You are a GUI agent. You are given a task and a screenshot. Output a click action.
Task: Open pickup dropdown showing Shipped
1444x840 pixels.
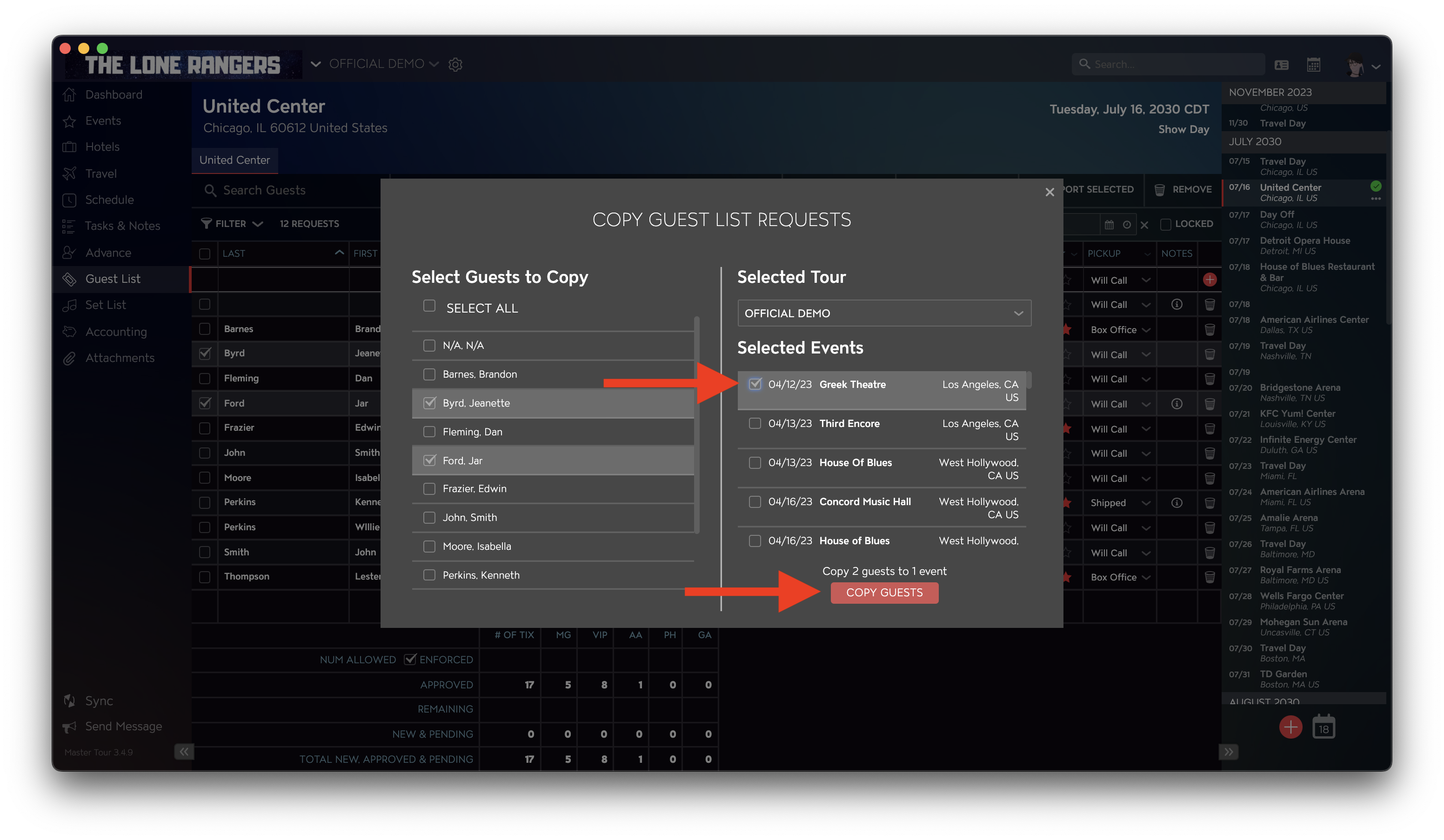[1120, 502]
